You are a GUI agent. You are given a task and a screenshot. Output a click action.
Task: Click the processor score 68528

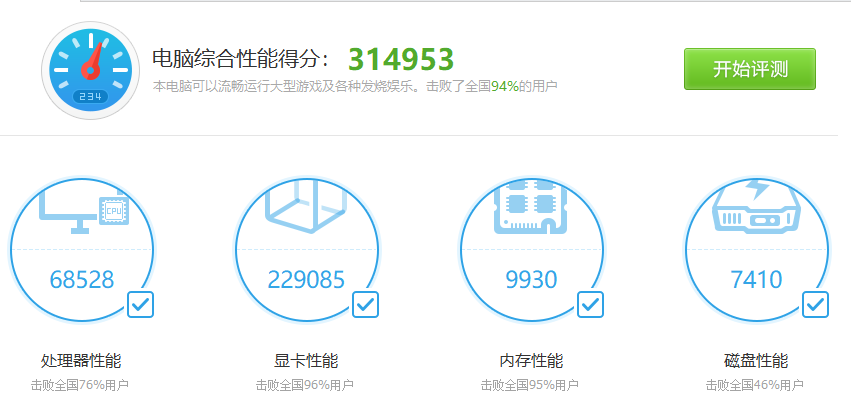(x=82, y=280)
